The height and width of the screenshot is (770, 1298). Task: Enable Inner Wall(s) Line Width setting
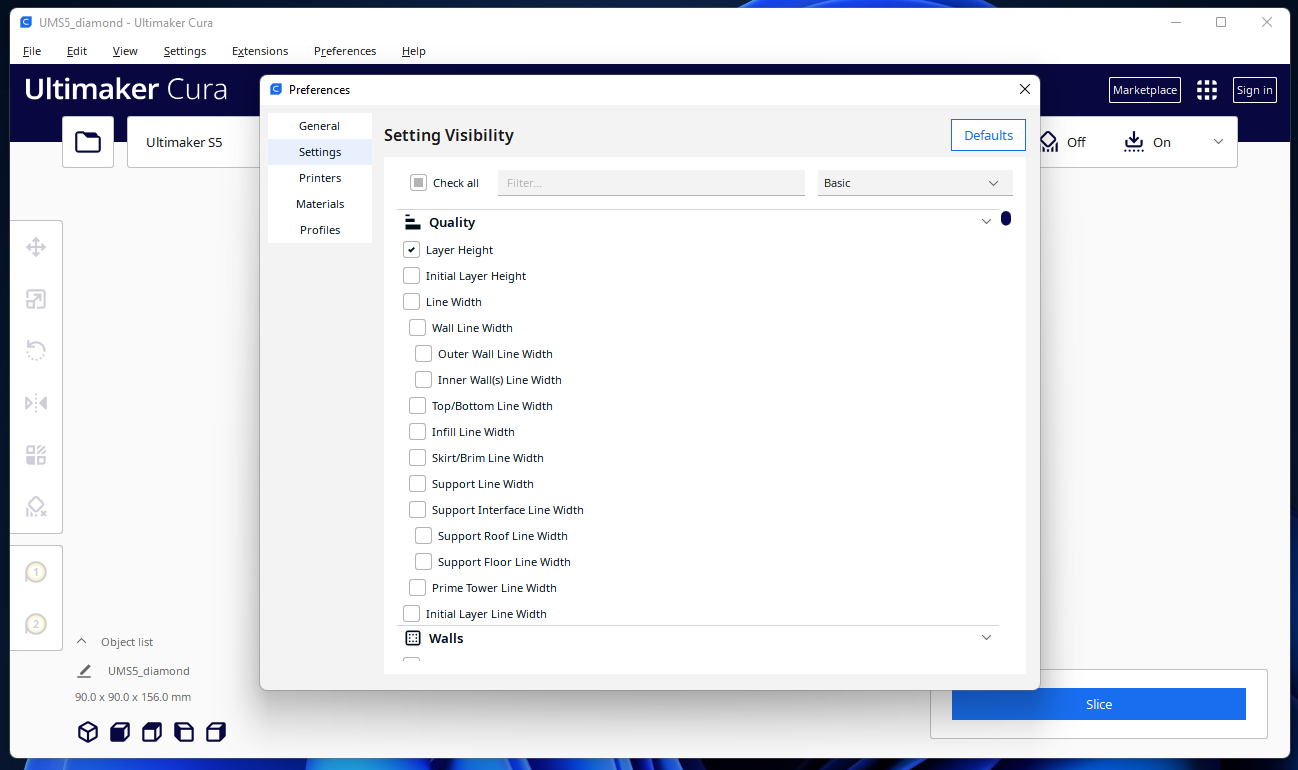tap(423, 380)
